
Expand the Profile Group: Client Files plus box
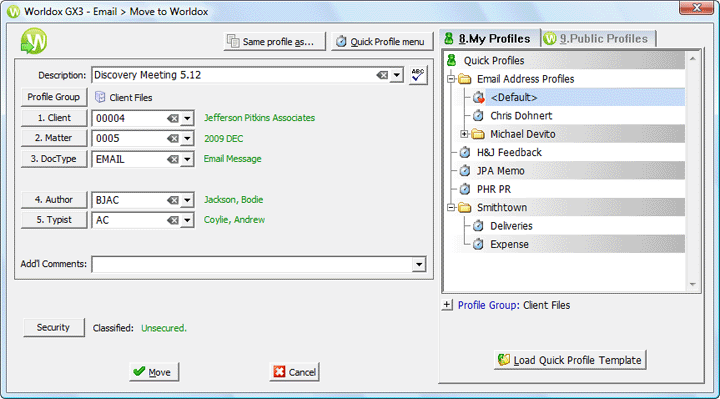[447, 304]
